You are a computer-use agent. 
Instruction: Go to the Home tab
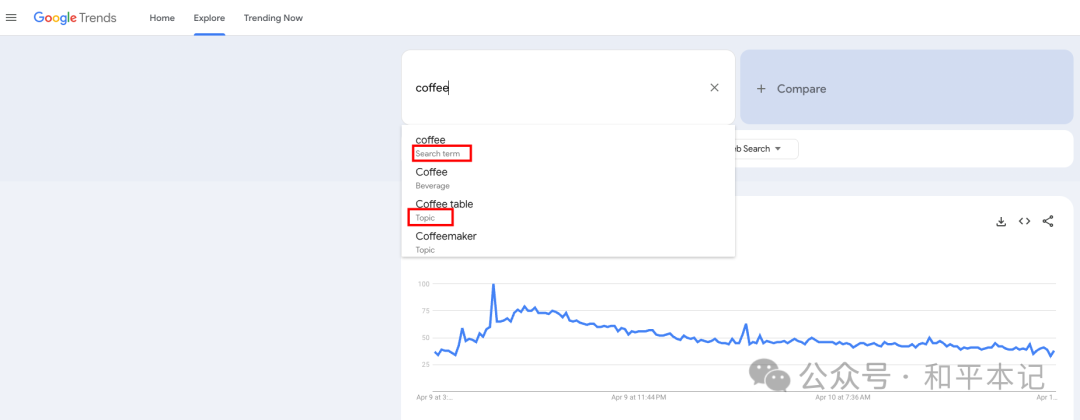(x=162, y=18)
